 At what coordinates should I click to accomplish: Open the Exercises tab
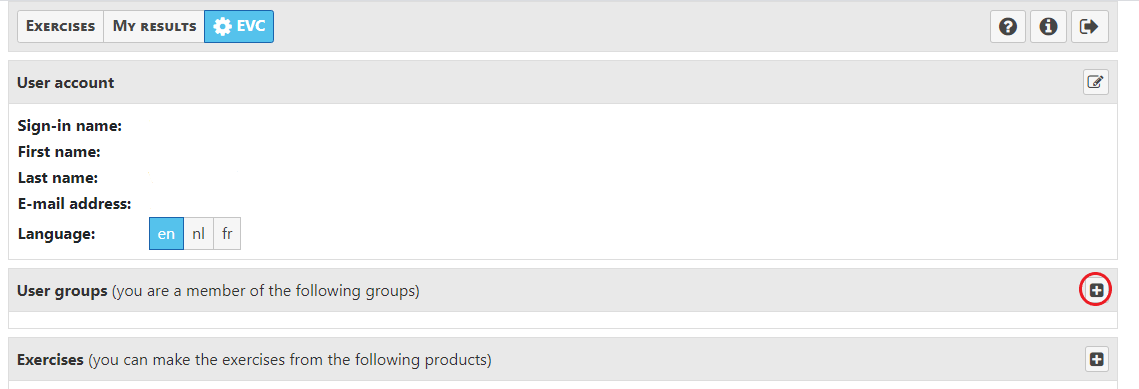pos(60,27)
